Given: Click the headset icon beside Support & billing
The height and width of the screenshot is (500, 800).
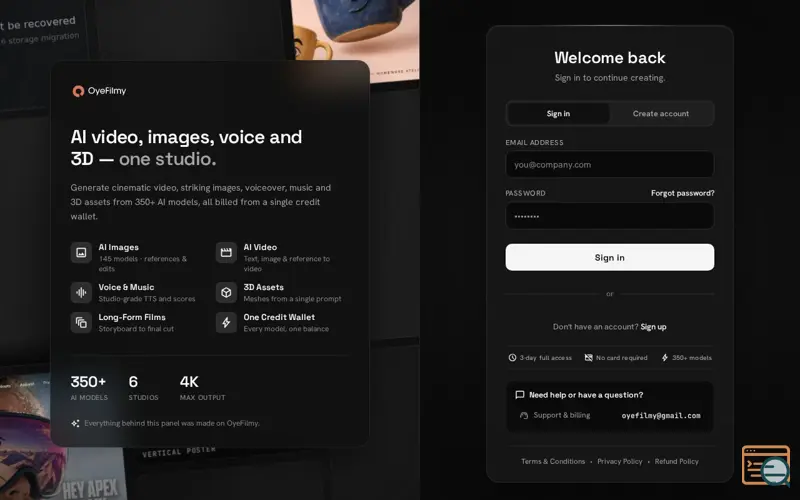Looking at the screenshot, I should pyautogui.click(x=523, y=415).
